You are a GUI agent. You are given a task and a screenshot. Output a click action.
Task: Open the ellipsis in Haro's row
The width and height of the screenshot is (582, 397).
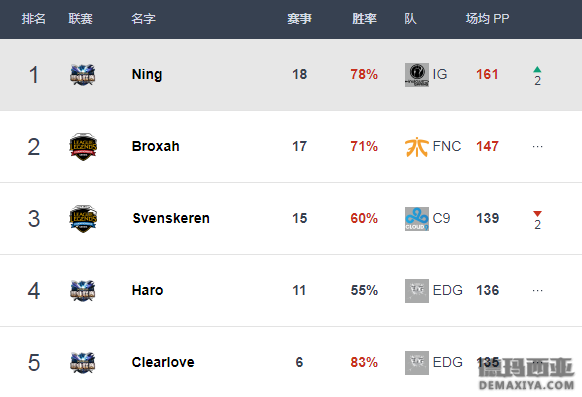[x=537, y=291]
